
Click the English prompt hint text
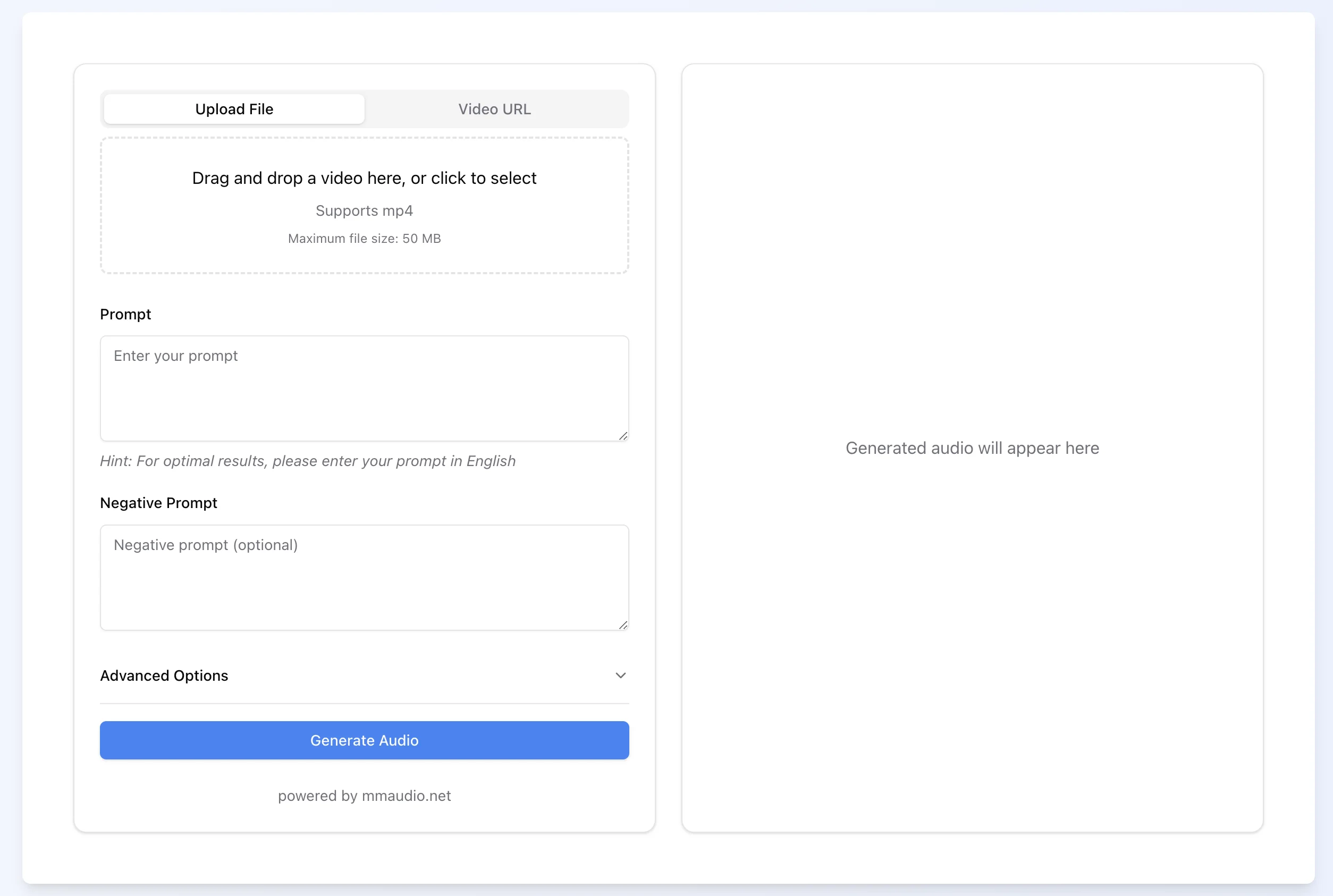(307, 461)
